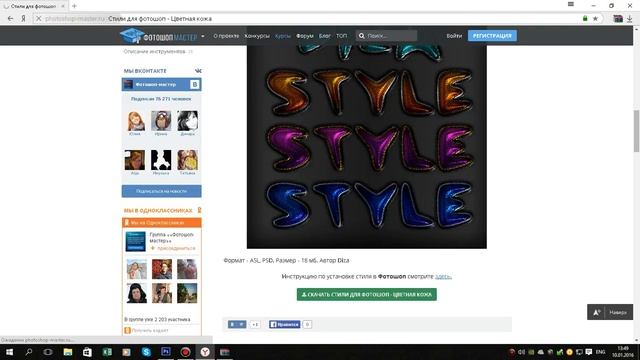Close the 'Стили для фотошоп' tab

[63, 6]
